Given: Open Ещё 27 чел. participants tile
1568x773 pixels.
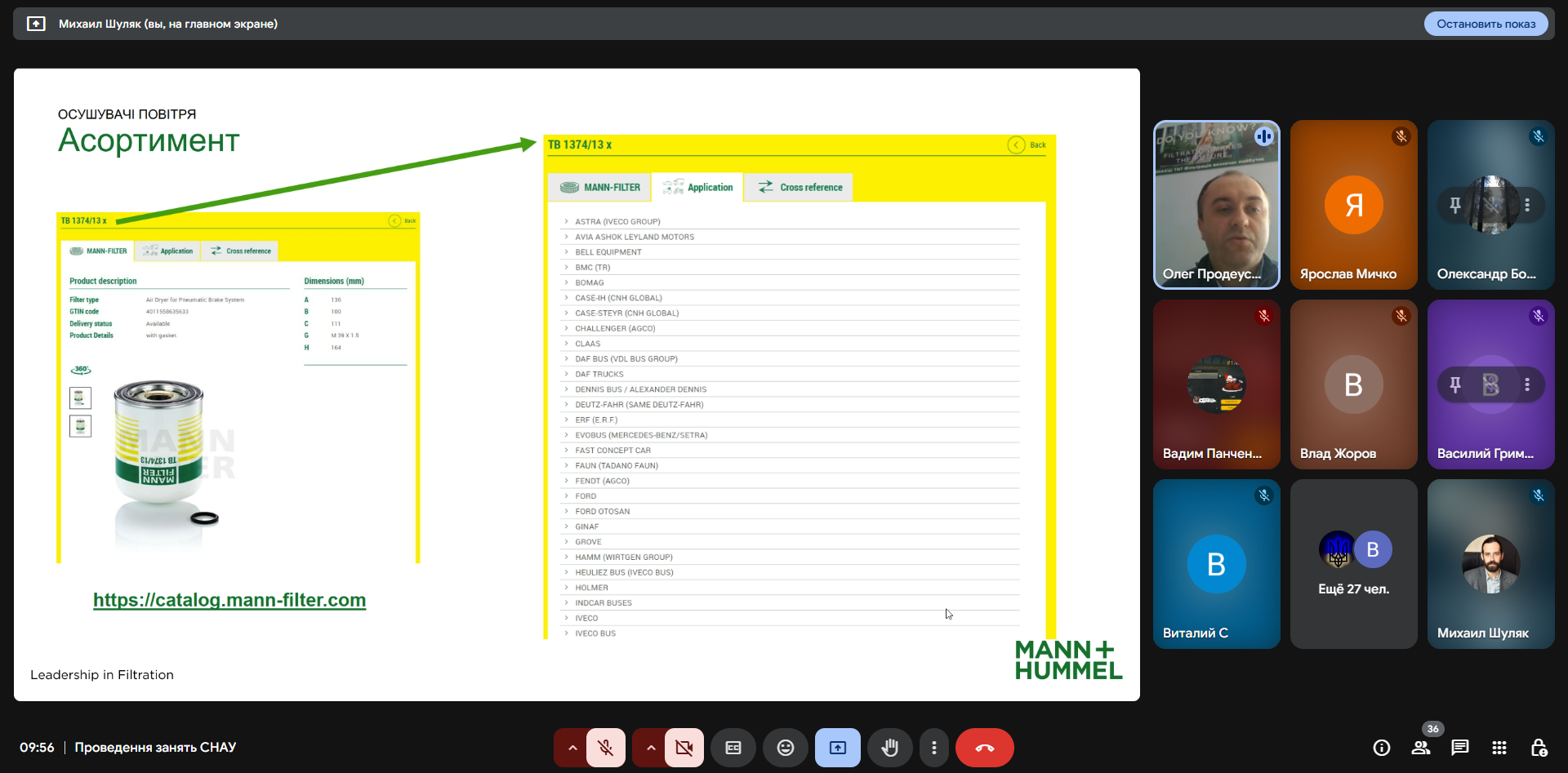Looking at the screenshot, I should pos(1354,564).
